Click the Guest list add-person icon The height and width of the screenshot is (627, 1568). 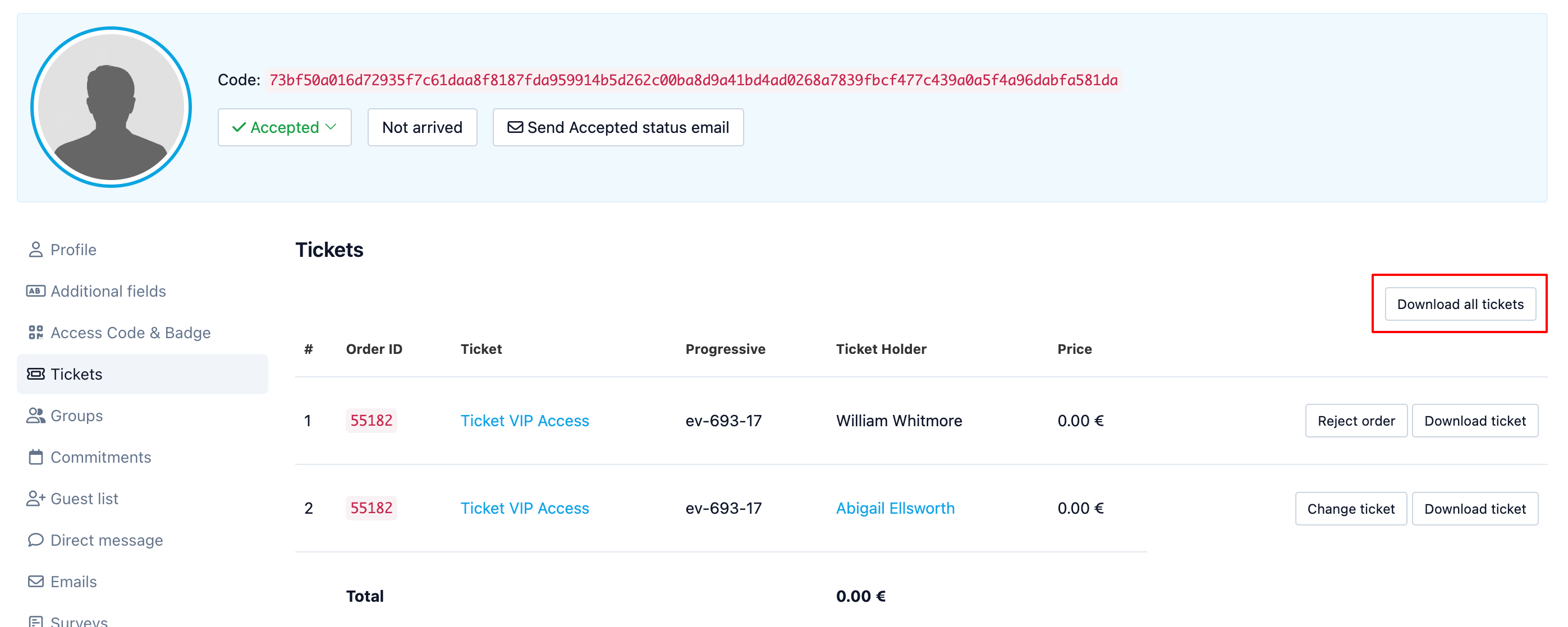click(35, 499)
